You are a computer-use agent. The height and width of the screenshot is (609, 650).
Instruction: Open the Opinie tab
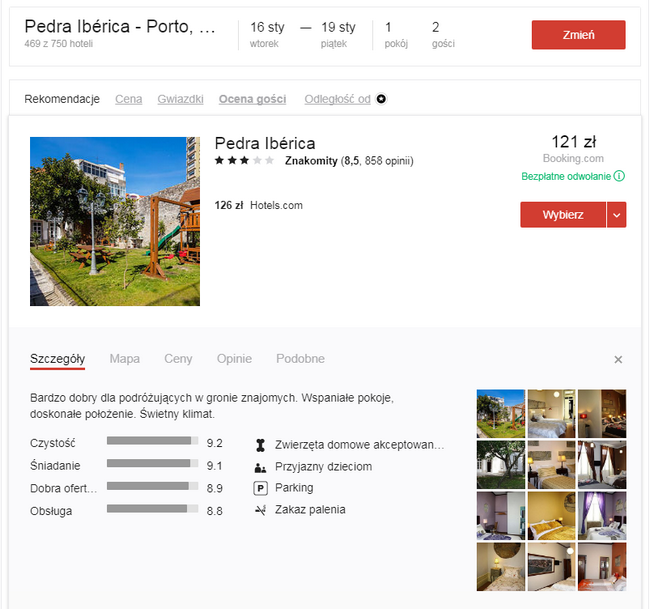click(235, 359)
